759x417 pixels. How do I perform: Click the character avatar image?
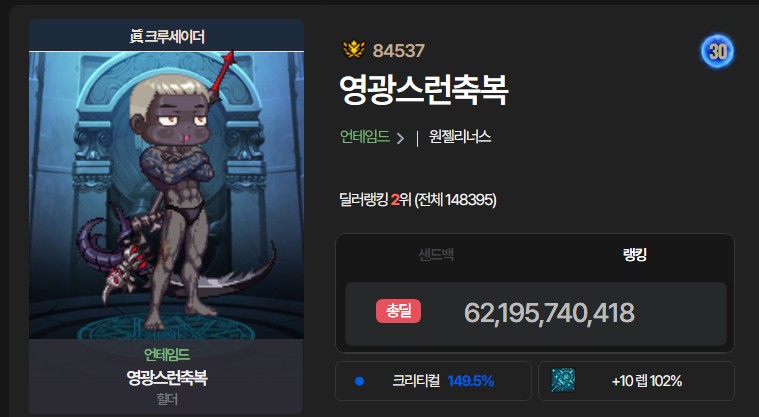click(167, 195)
